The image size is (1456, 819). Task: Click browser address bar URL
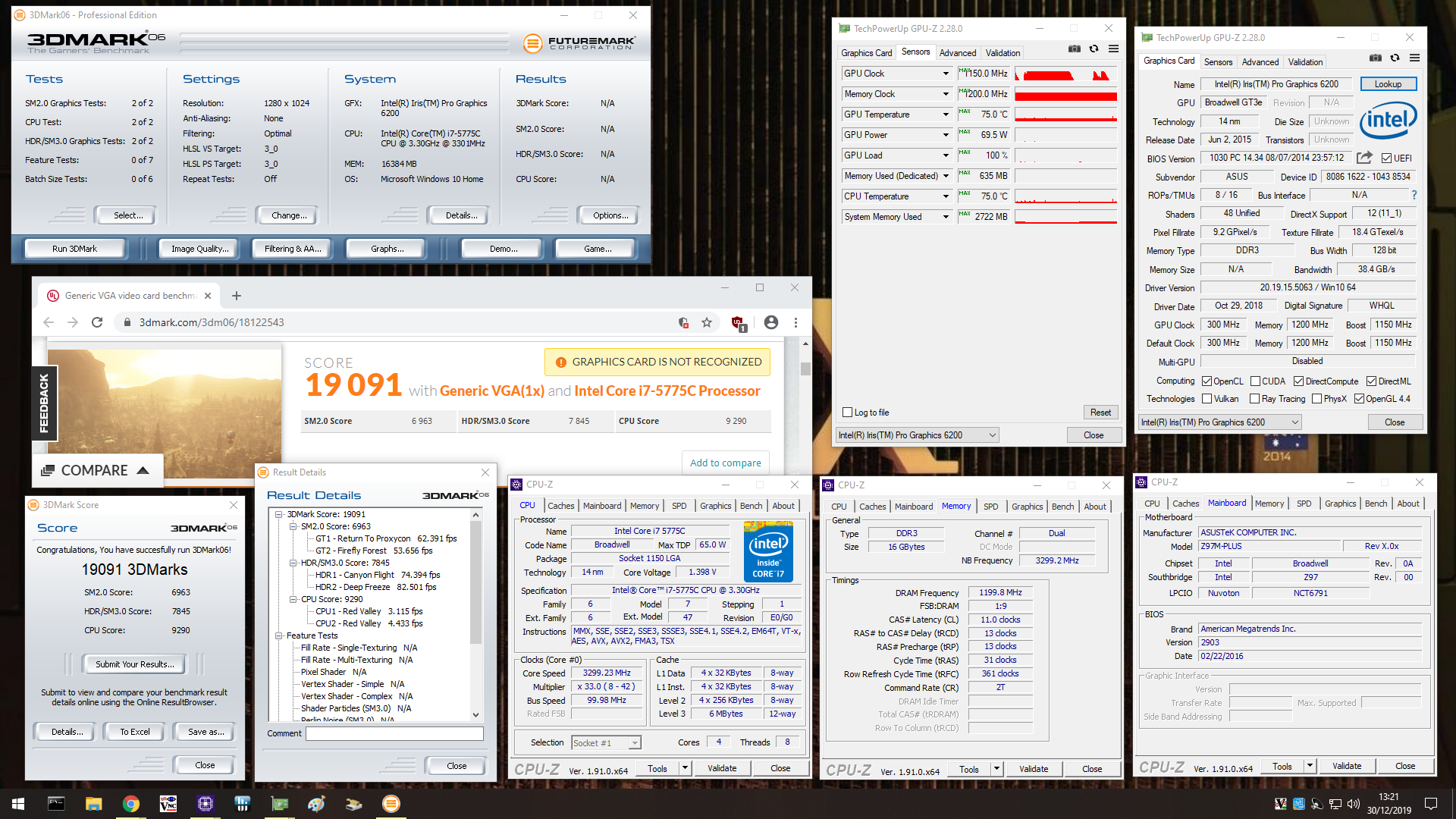[212, 322]
